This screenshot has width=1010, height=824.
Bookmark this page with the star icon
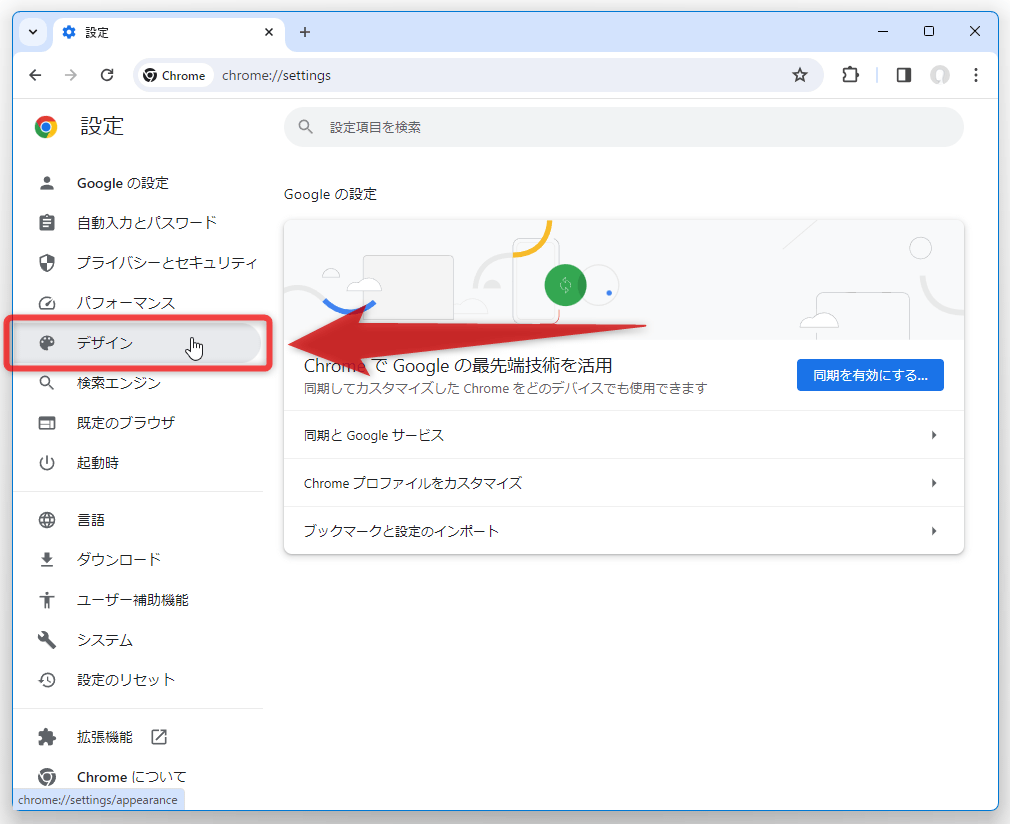point(799,75)
